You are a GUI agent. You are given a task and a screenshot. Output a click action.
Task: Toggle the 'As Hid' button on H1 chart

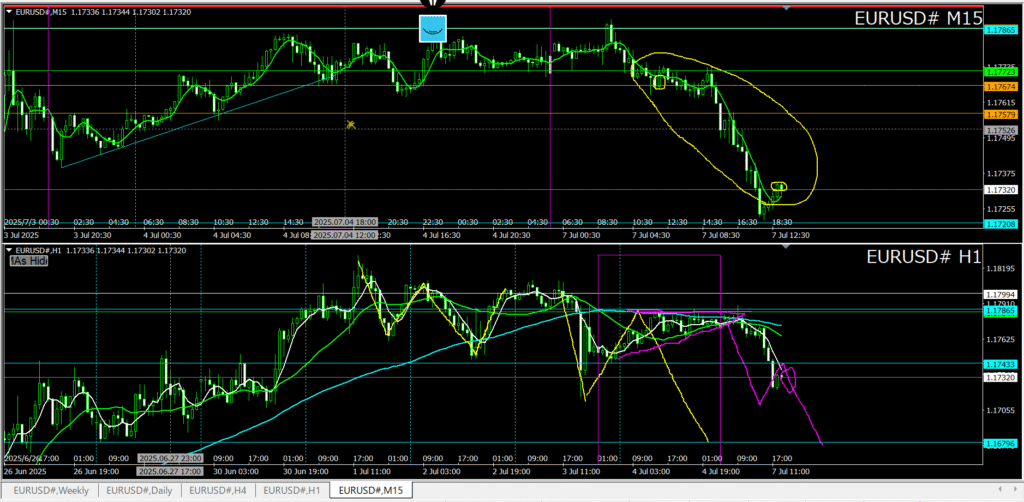(x=29, y=260)
